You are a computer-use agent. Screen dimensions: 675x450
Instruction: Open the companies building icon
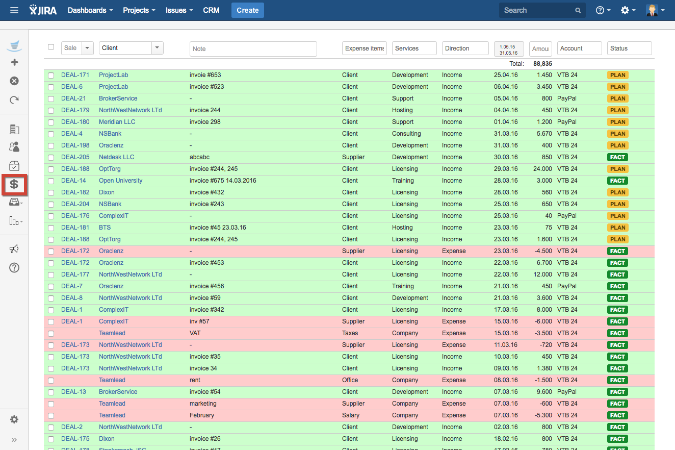14,129
